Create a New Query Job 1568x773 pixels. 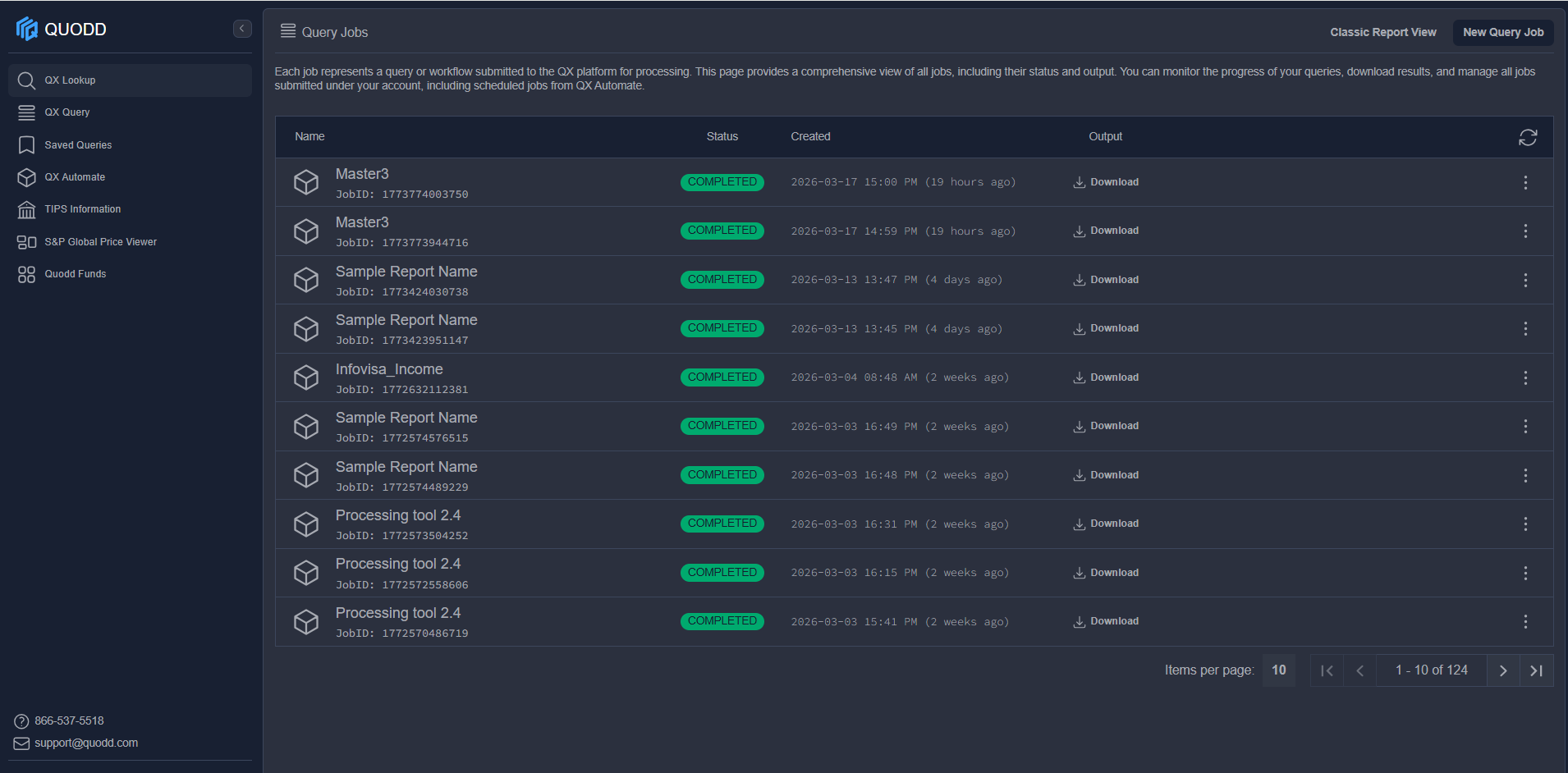pos(1503,32)
